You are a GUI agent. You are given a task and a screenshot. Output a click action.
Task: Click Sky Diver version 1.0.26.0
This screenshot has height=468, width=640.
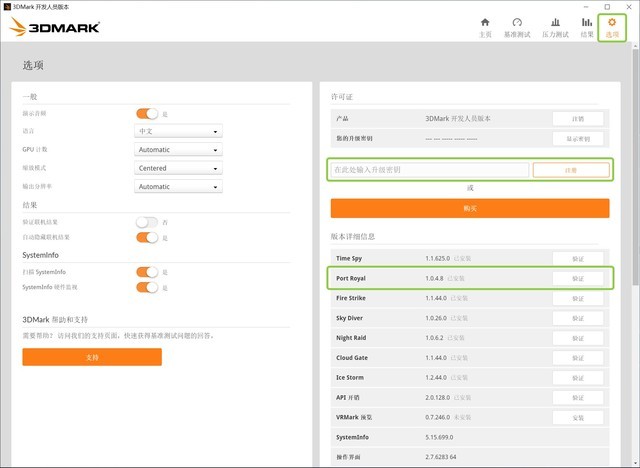436,318
